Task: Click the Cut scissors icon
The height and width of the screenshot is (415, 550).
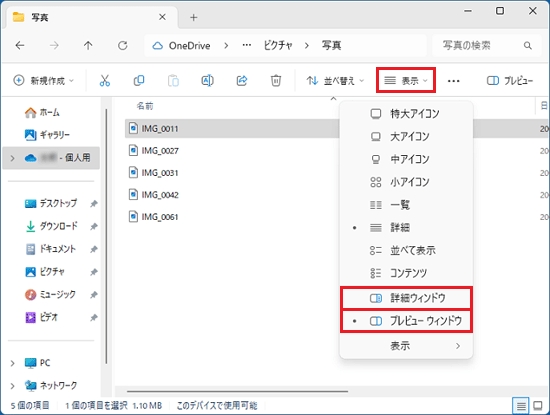Action: pyautogui.click(x=105, y=81)
